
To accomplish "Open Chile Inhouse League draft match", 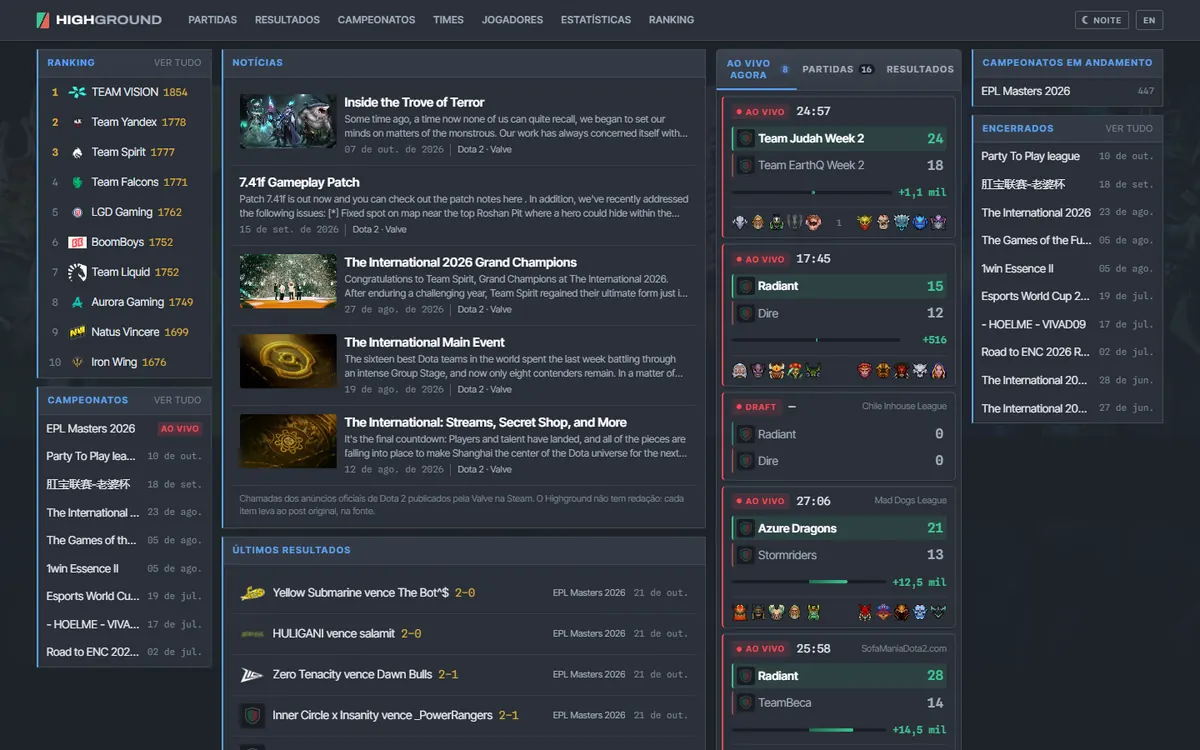I will point(838,437).
